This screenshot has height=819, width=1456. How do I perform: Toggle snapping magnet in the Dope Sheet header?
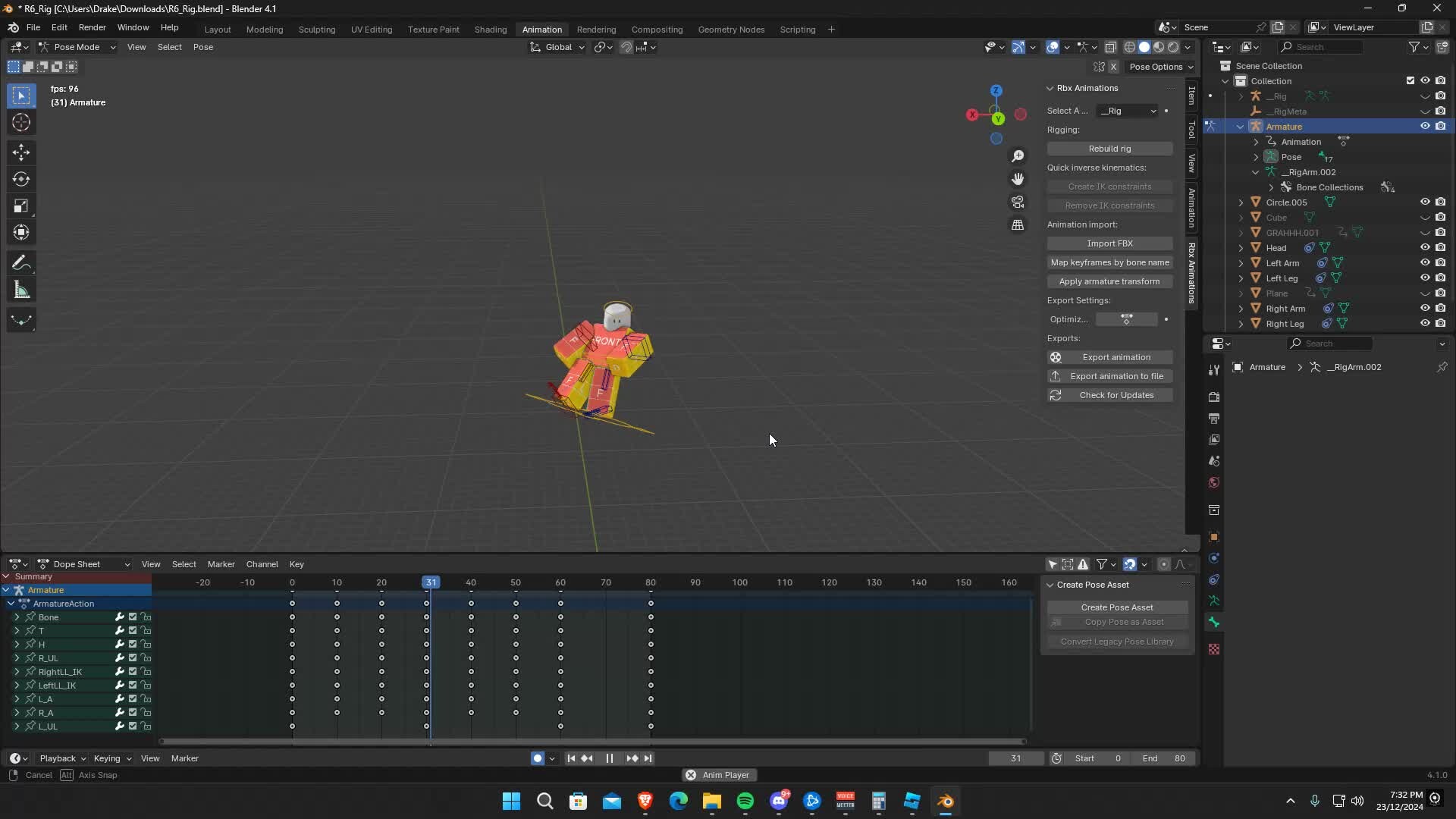point(1130,564)
